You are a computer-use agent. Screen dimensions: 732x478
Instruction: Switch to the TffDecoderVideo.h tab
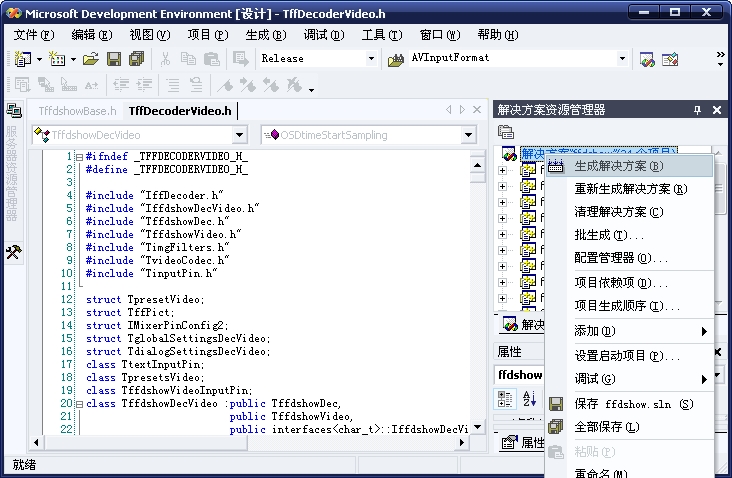(180, 111)
